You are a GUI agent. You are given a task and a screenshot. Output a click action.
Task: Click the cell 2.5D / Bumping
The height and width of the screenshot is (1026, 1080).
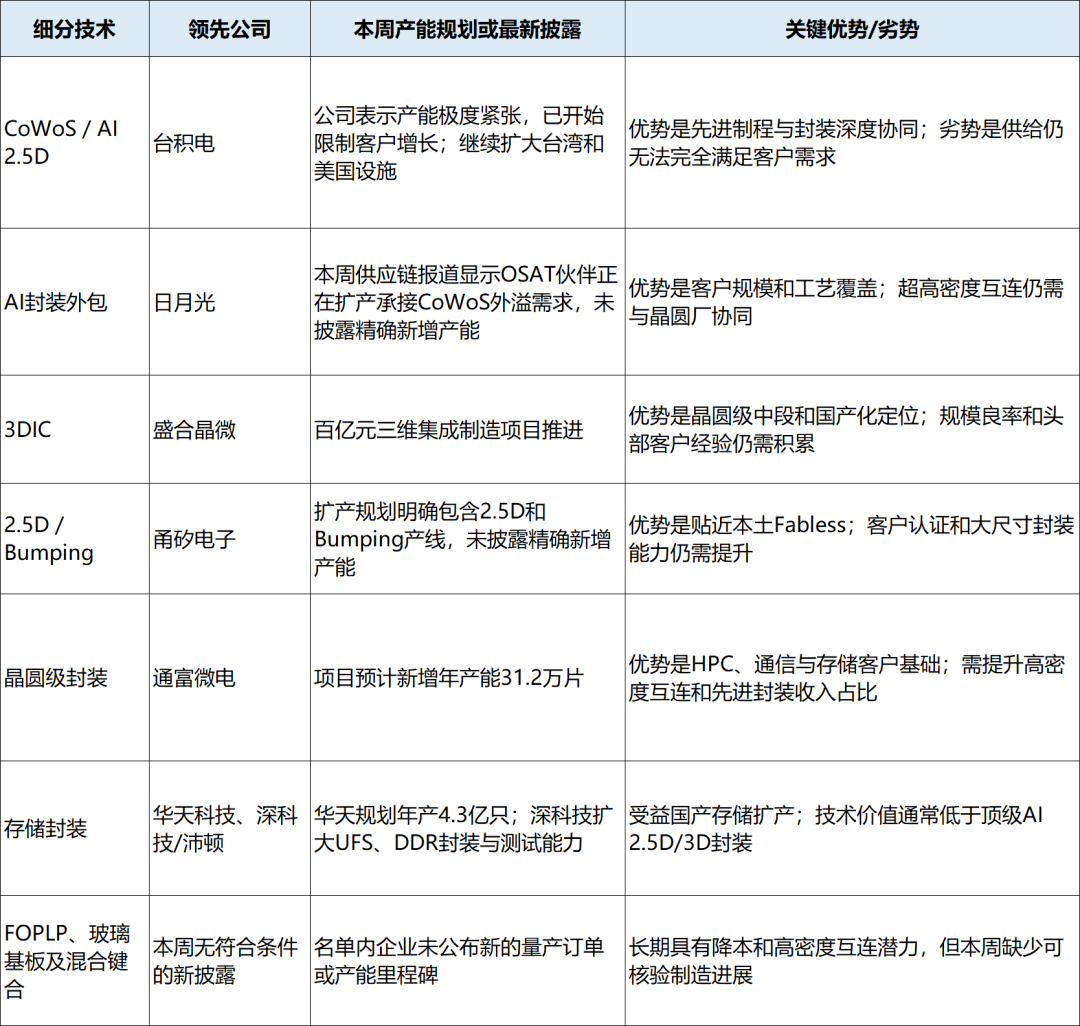[x=74, y=538]
